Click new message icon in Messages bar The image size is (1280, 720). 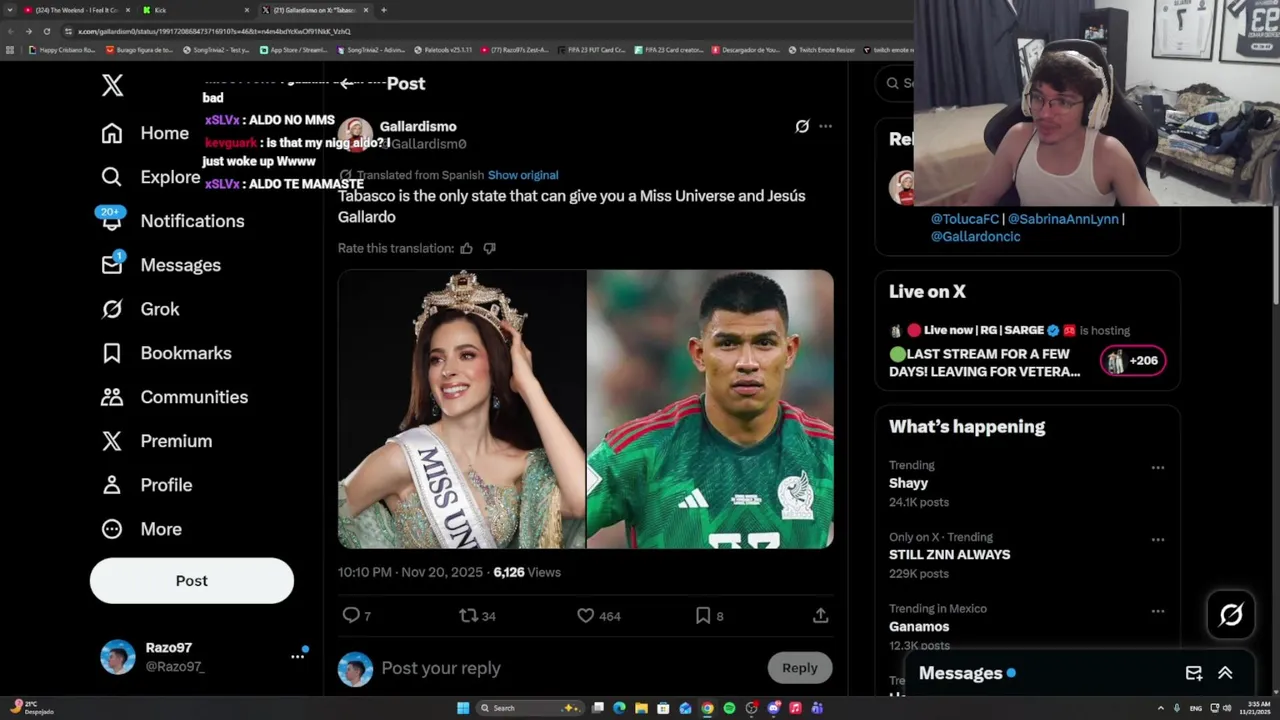coord(1194,673)
